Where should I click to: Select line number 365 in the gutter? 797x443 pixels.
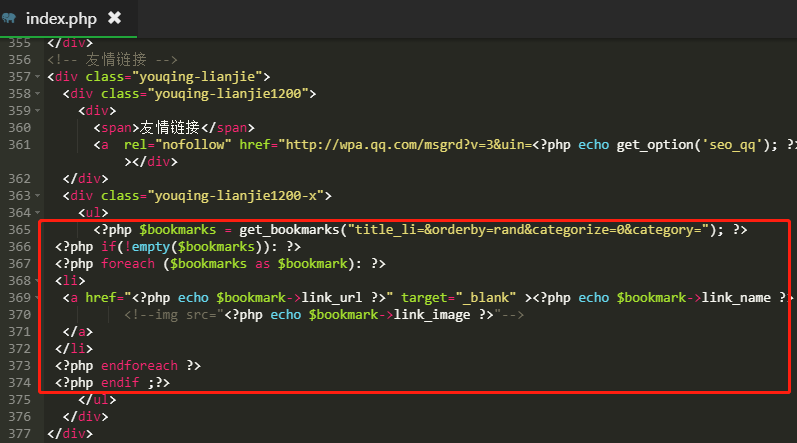tap(19, 230)
